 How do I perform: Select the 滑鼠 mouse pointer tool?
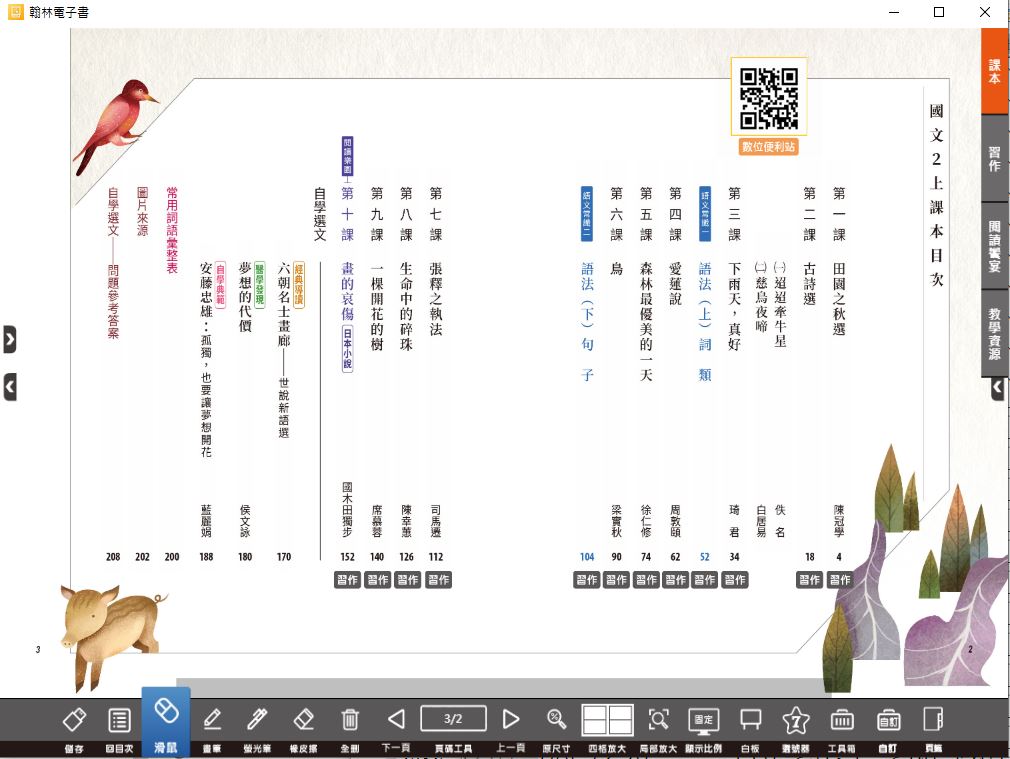coord(166,723)
